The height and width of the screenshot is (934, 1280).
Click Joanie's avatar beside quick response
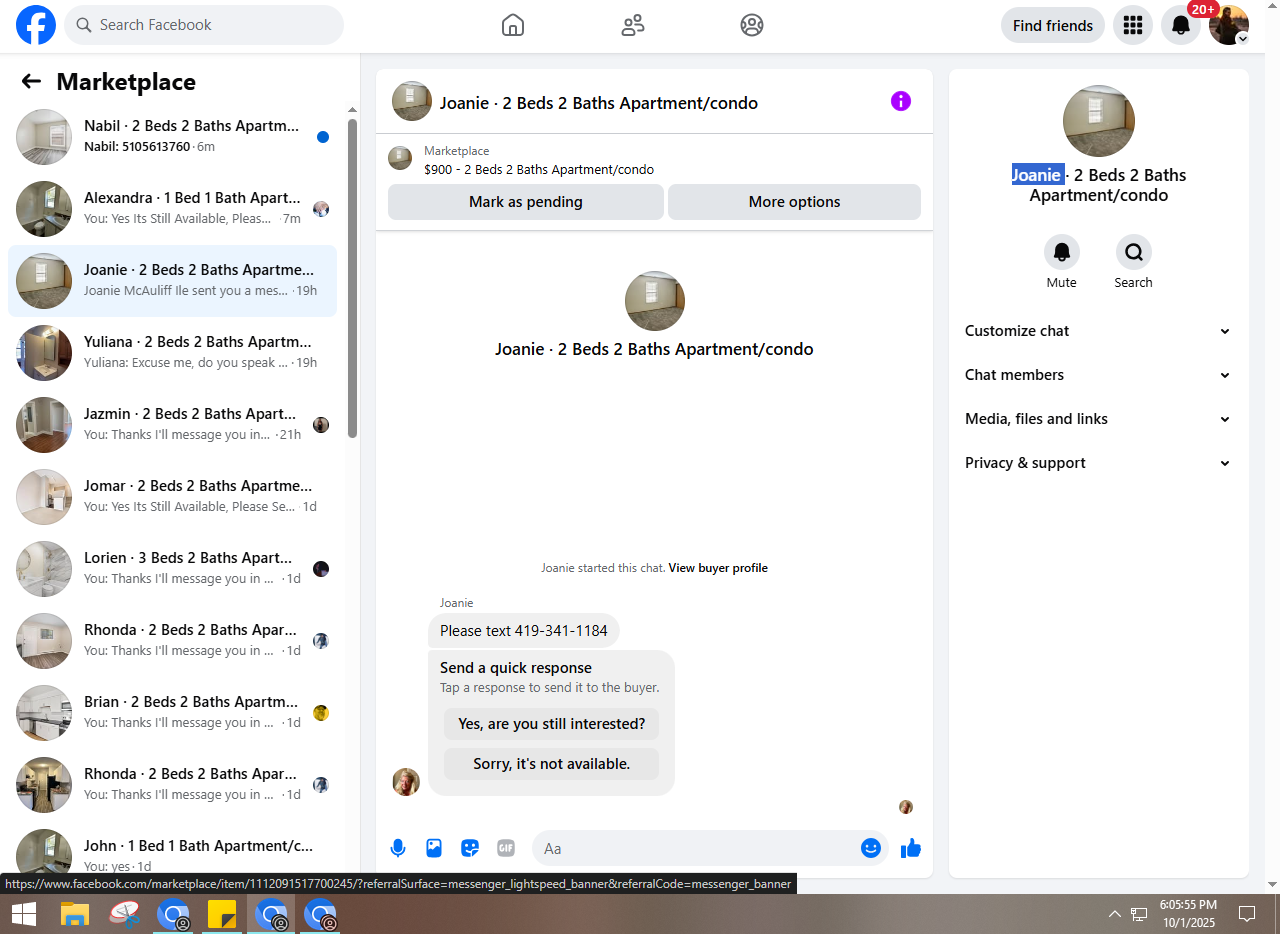click(x=406, y=782)
